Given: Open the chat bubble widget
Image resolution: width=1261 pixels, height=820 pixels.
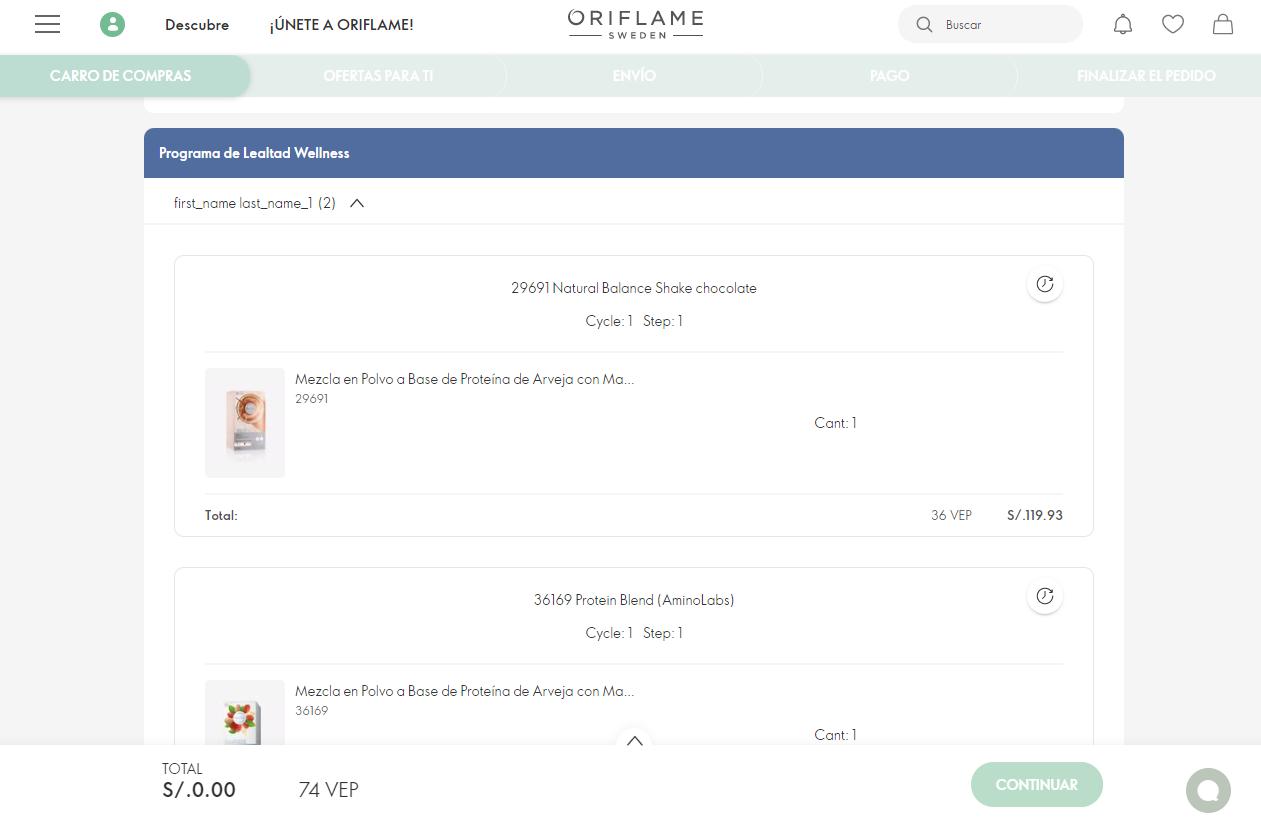Looking at the screenshot, I should click(1208, 790).
